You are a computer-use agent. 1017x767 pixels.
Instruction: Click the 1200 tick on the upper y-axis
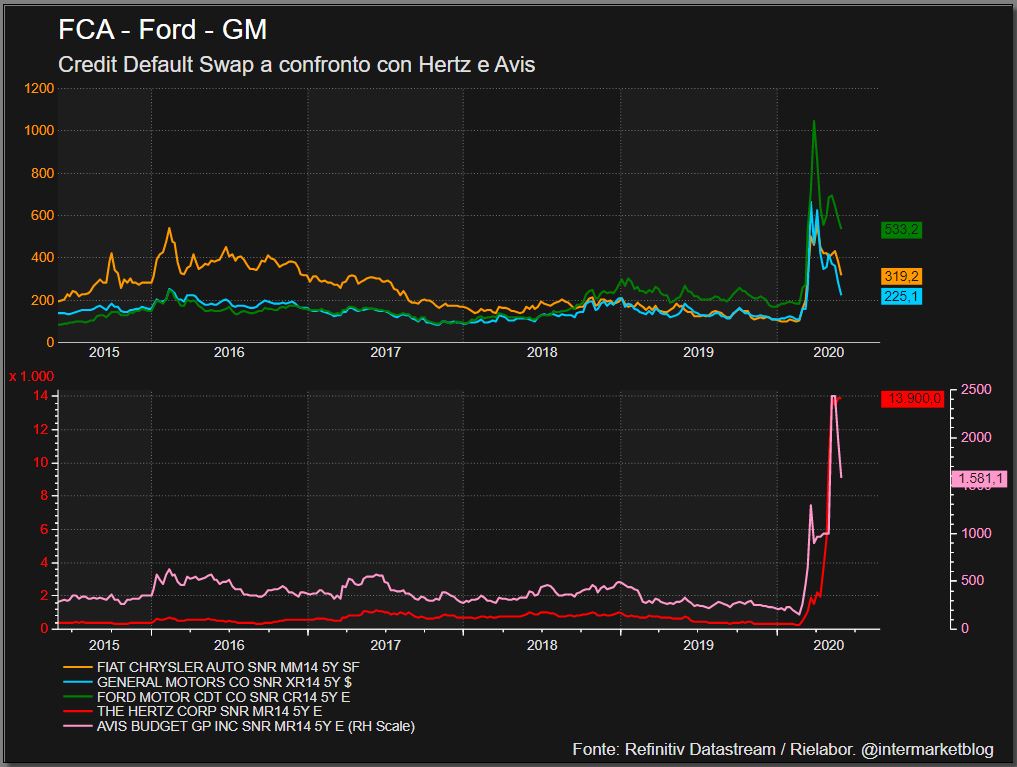tap(39, 89)
